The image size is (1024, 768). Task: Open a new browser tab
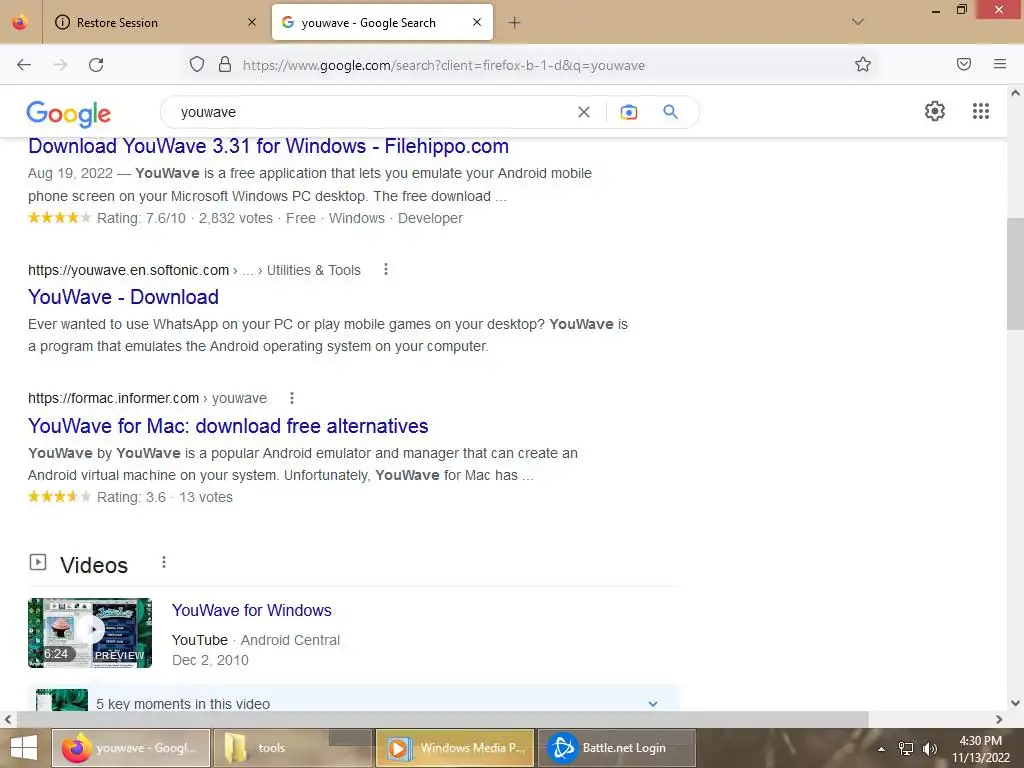515,23
